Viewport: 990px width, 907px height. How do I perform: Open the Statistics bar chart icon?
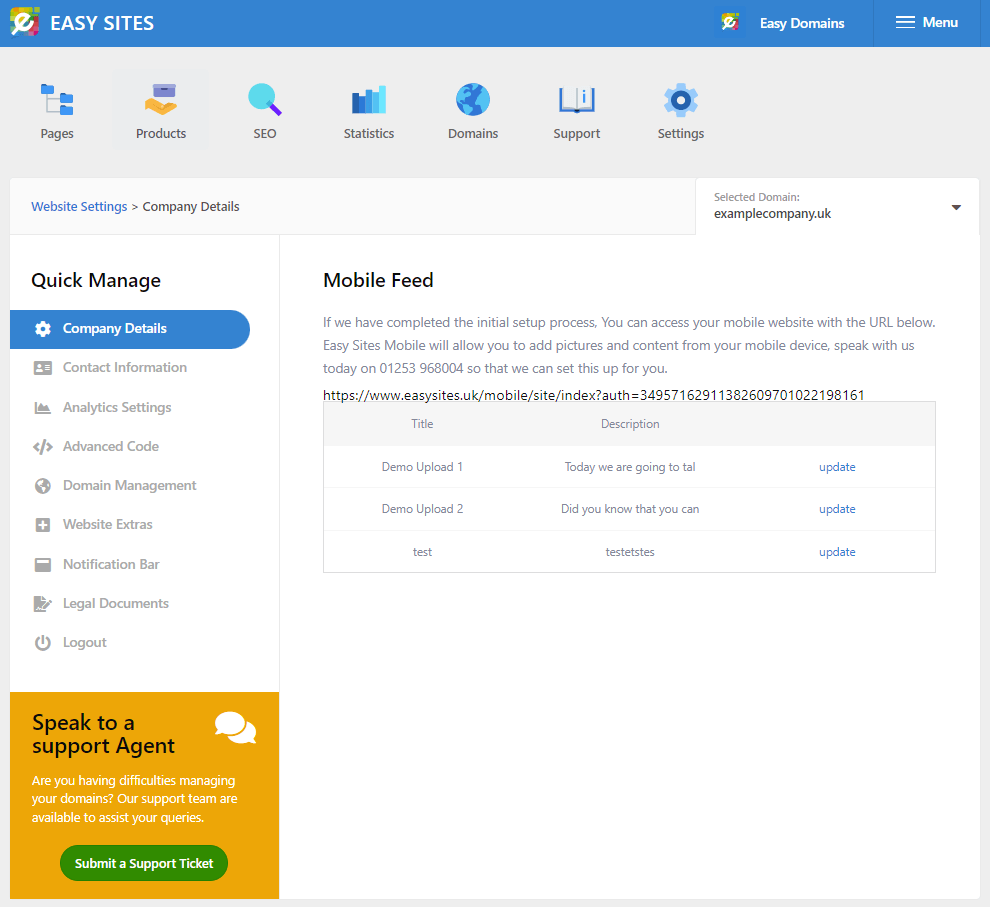[369, 100]
